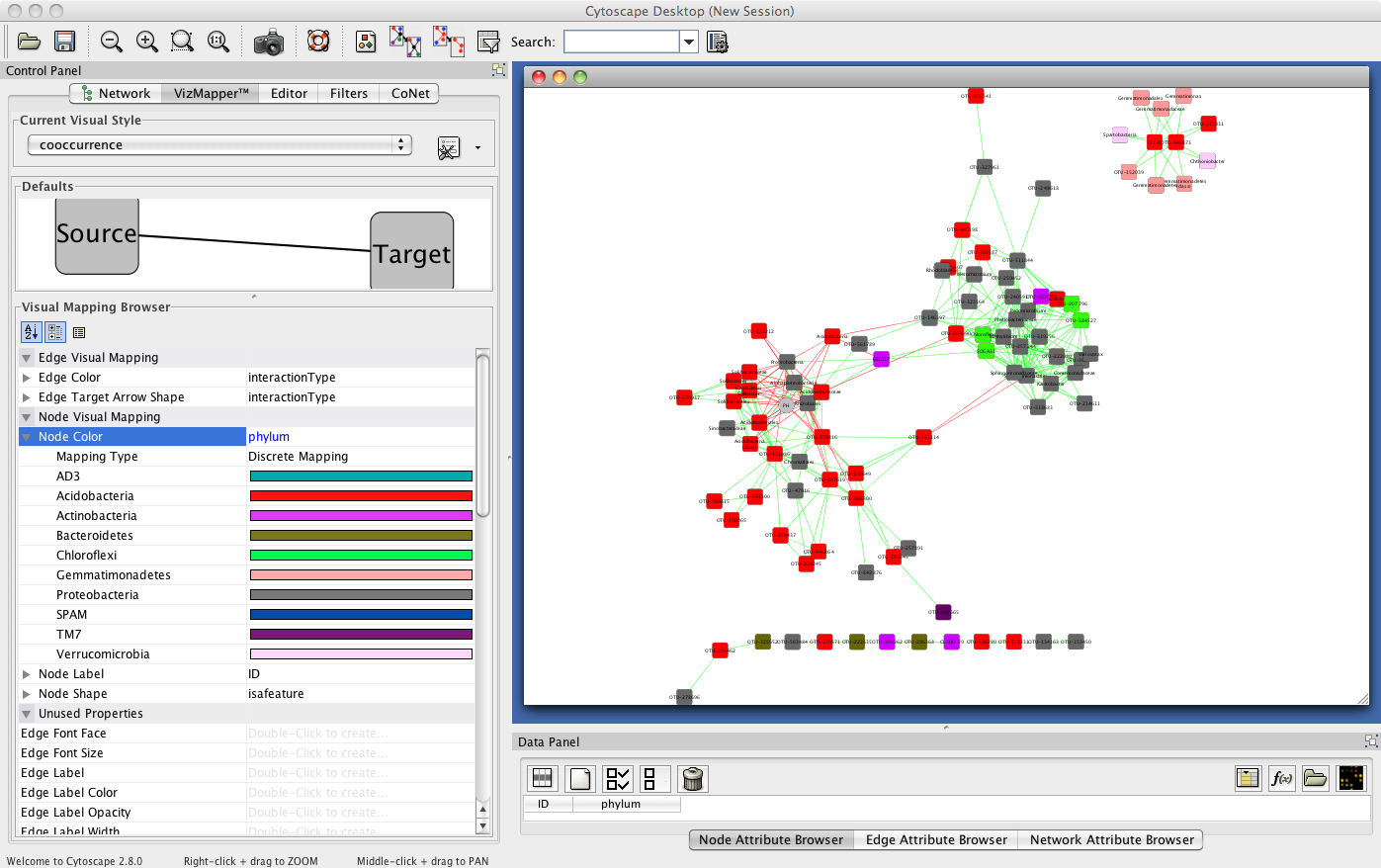Zoom to fit the selected region
Viewport: 1381px width, 868px height.
pyautogui.click(x=183, y=42)
